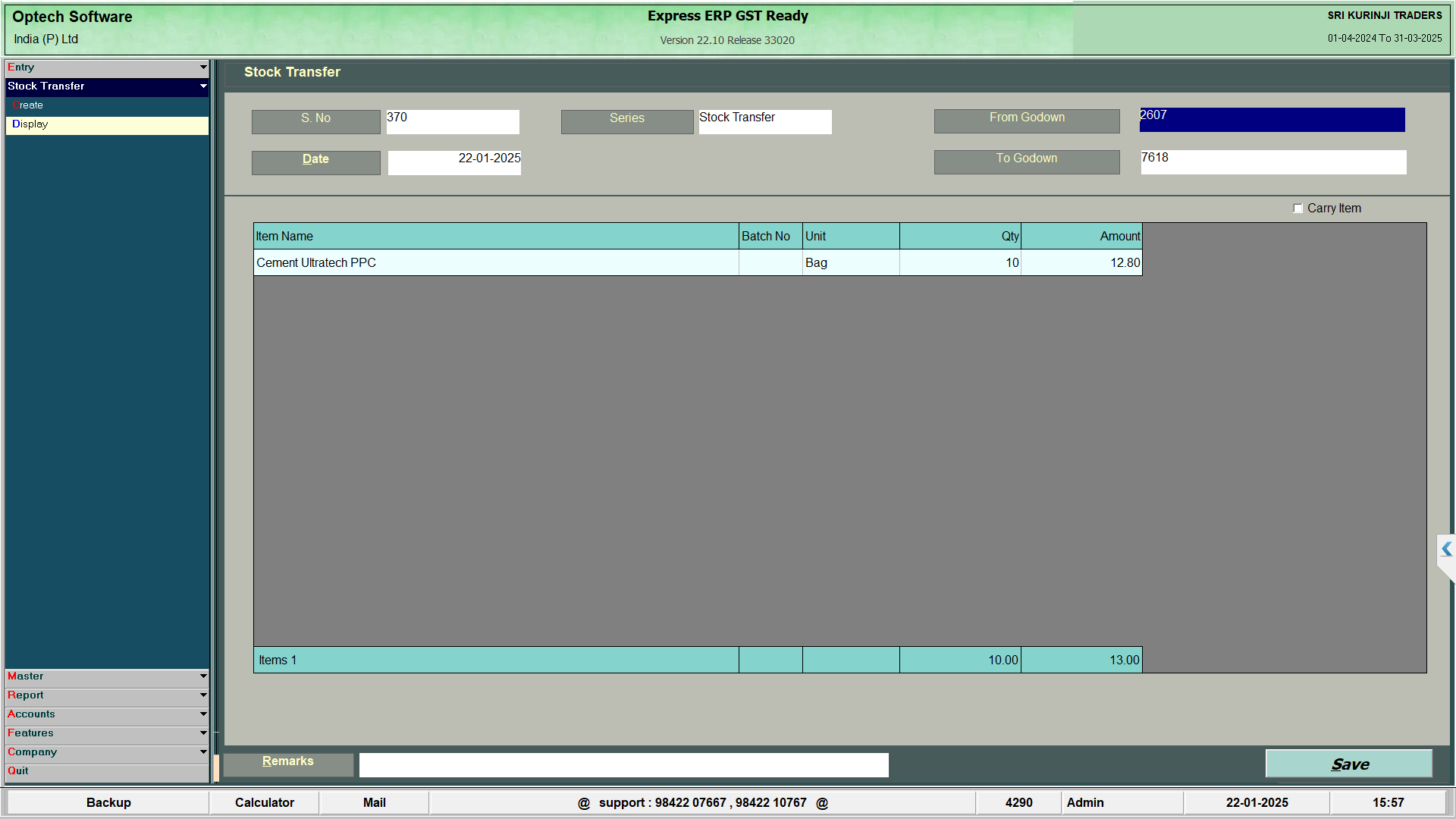1456x819 pixels.
Task: Open Backup from the status bar
Action: [x=108, y=802]
